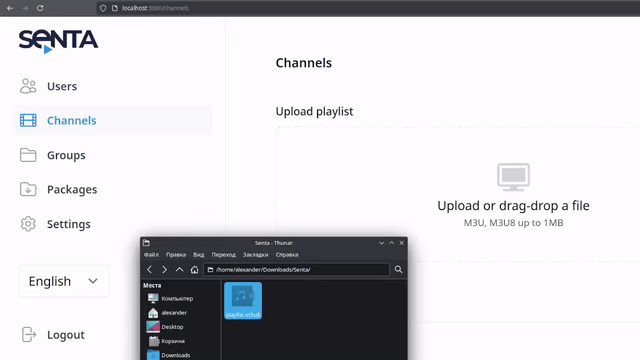This screenshot has height=360, width=640.
Task: Reload the page with browser refresh
Action: coord(40,8)
